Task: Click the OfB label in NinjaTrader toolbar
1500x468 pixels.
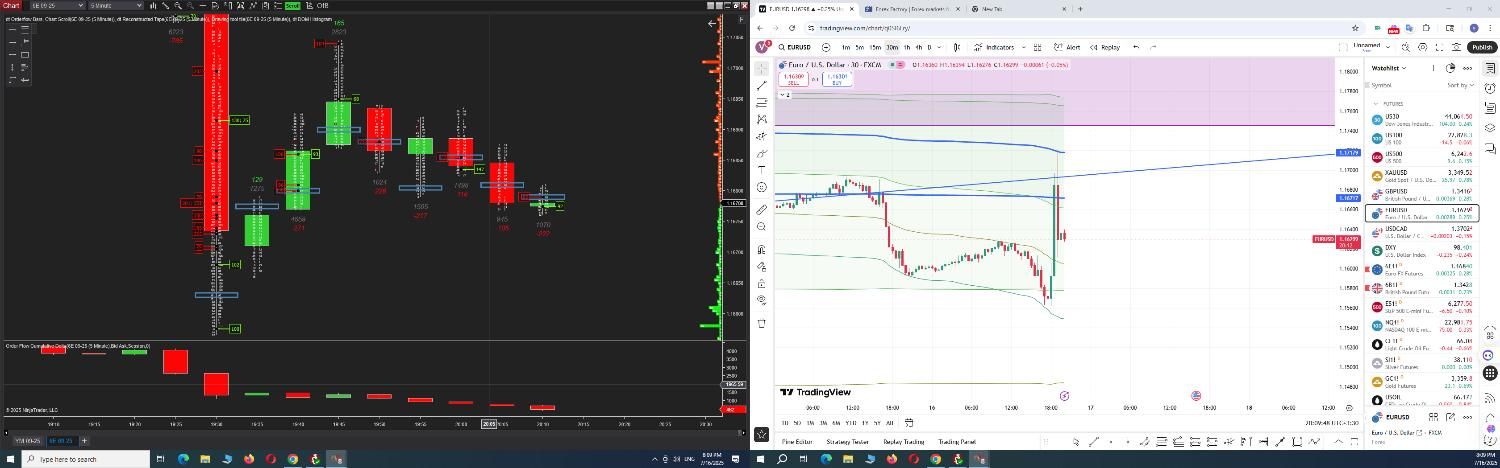Action: [322, 5]
